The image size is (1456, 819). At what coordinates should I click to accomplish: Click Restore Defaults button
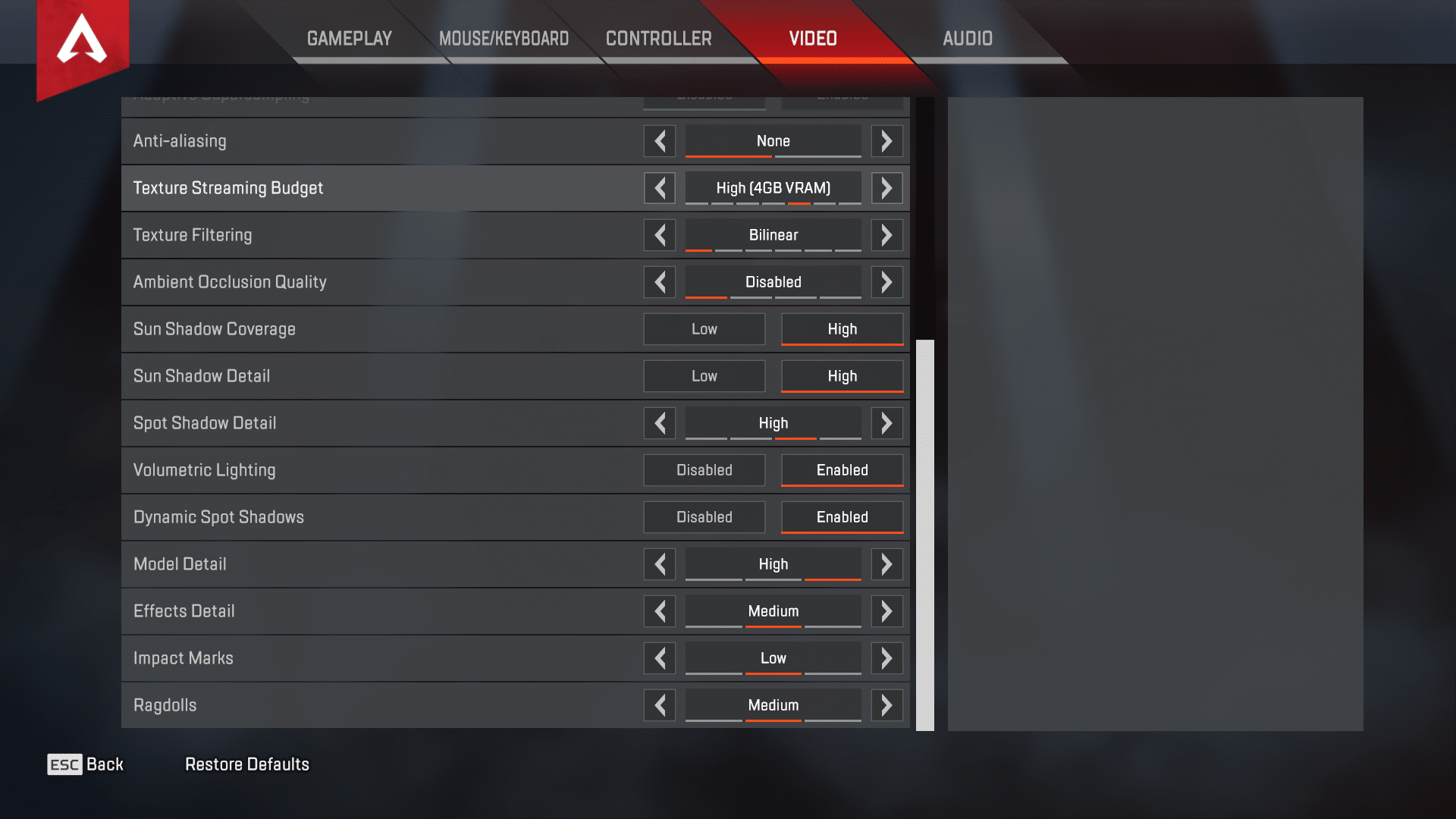coord(247,764)
